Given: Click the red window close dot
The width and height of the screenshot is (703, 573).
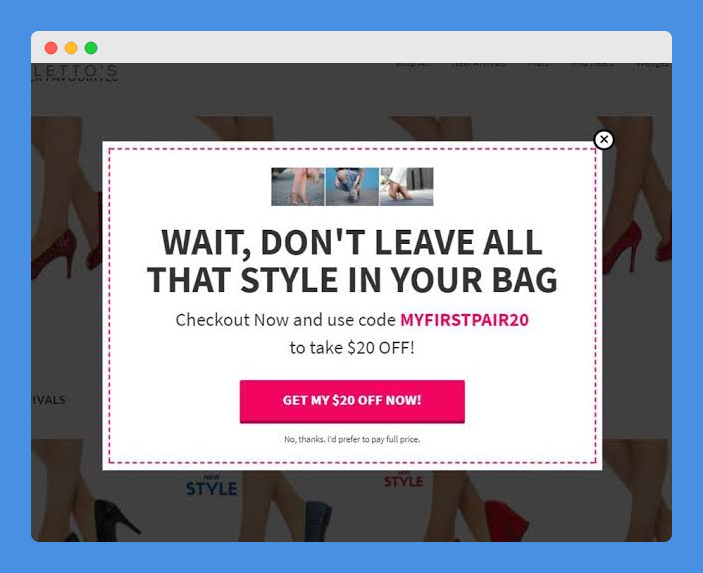Looking at the screenshot, I should [51, 48].
